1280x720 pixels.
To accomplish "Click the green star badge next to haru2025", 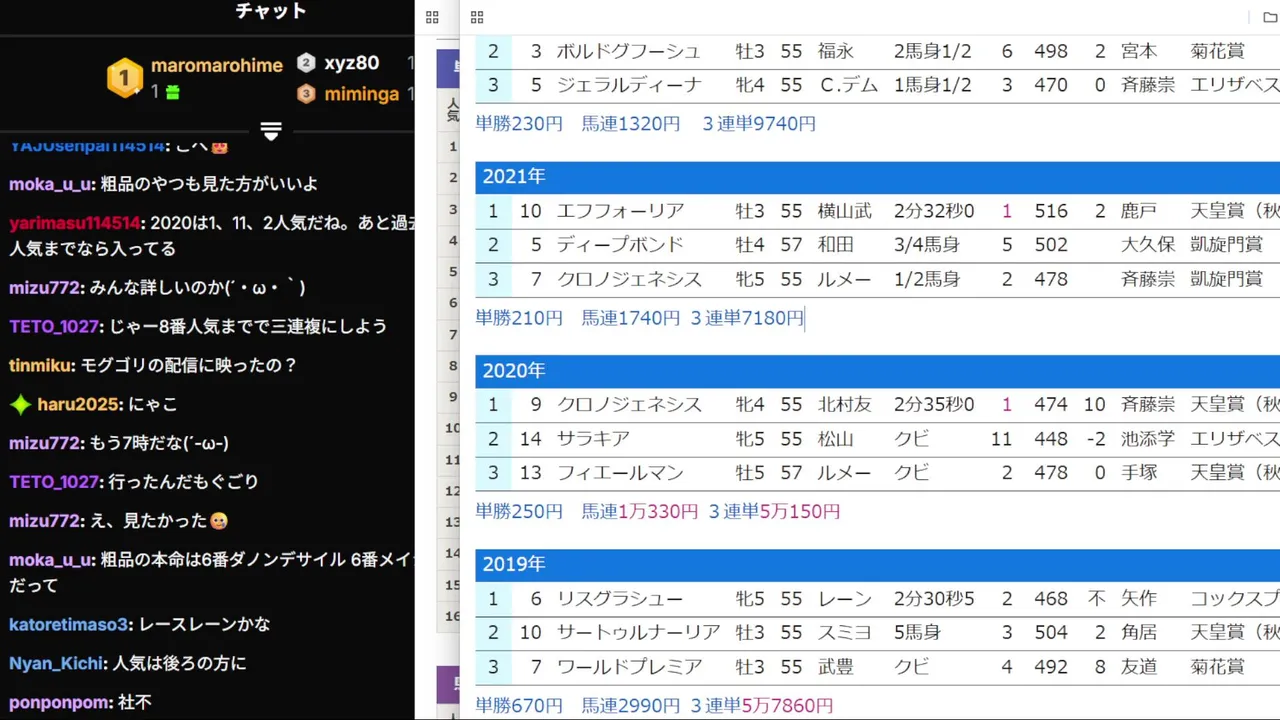I will pyautogui.click(x=21, y=404).
